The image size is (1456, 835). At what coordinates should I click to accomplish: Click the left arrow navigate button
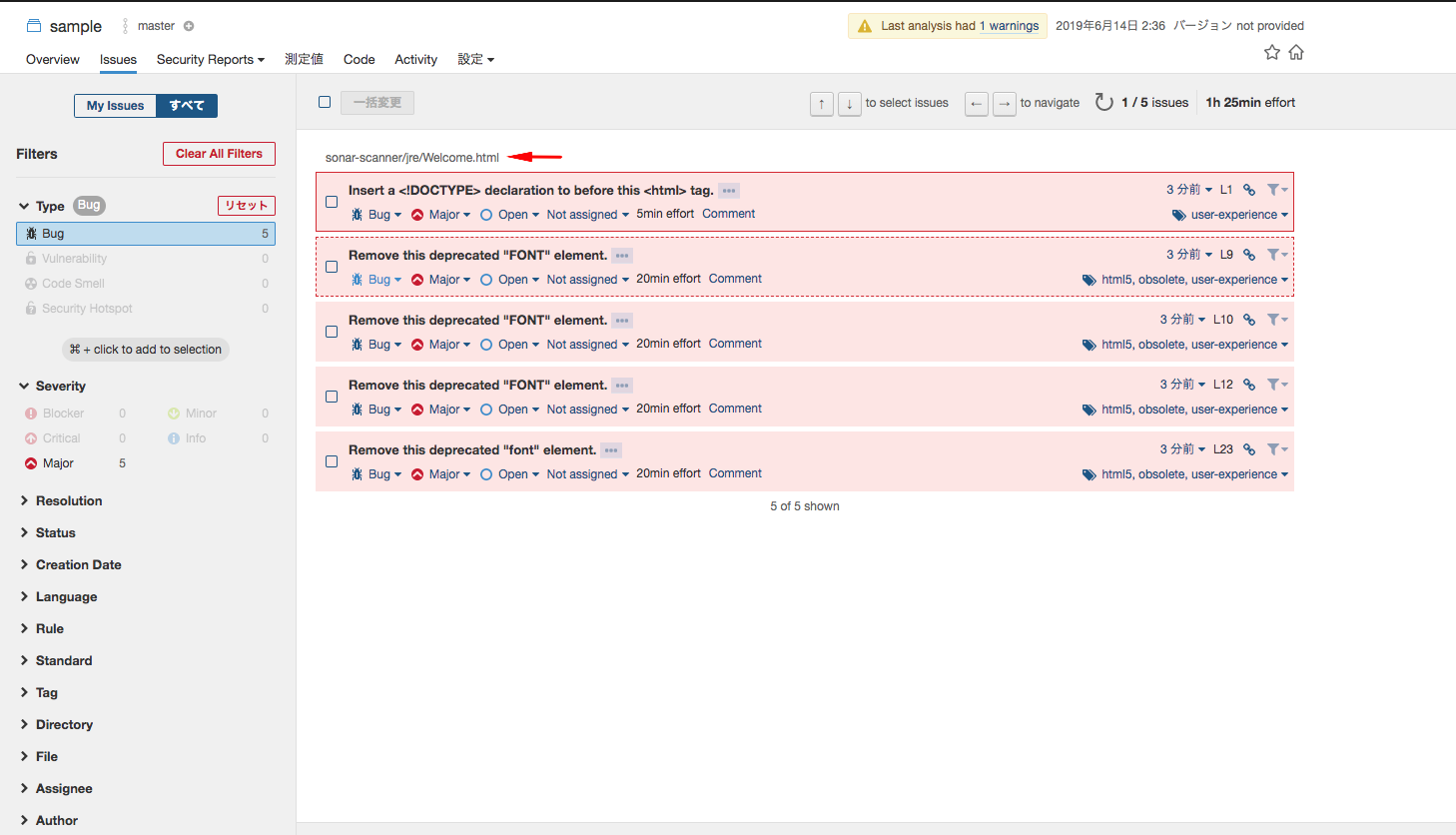point(977,104)
